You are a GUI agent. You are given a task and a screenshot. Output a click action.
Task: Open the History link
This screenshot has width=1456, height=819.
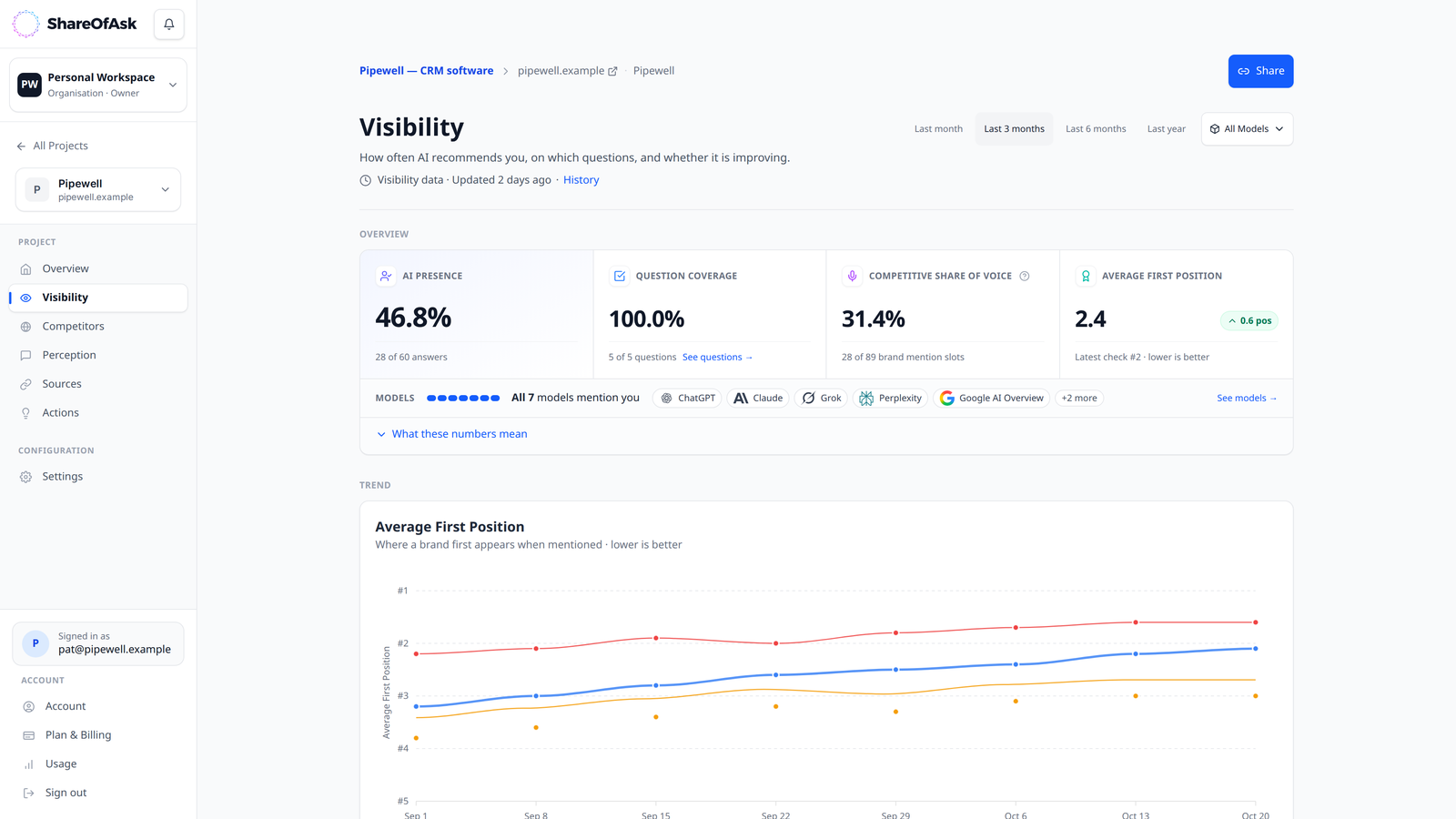(x=581, y=180)
